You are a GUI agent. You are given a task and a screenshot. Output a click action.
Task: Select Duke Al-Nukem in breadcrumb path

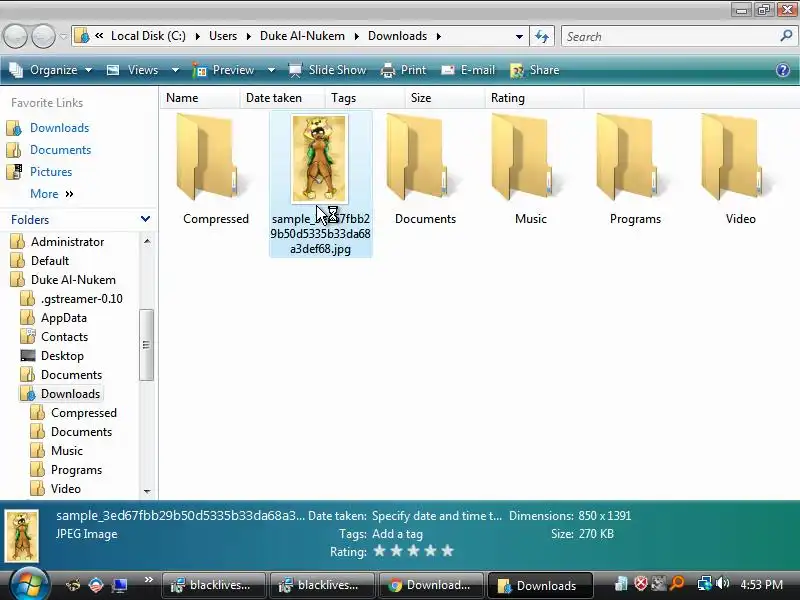[302, 36]
